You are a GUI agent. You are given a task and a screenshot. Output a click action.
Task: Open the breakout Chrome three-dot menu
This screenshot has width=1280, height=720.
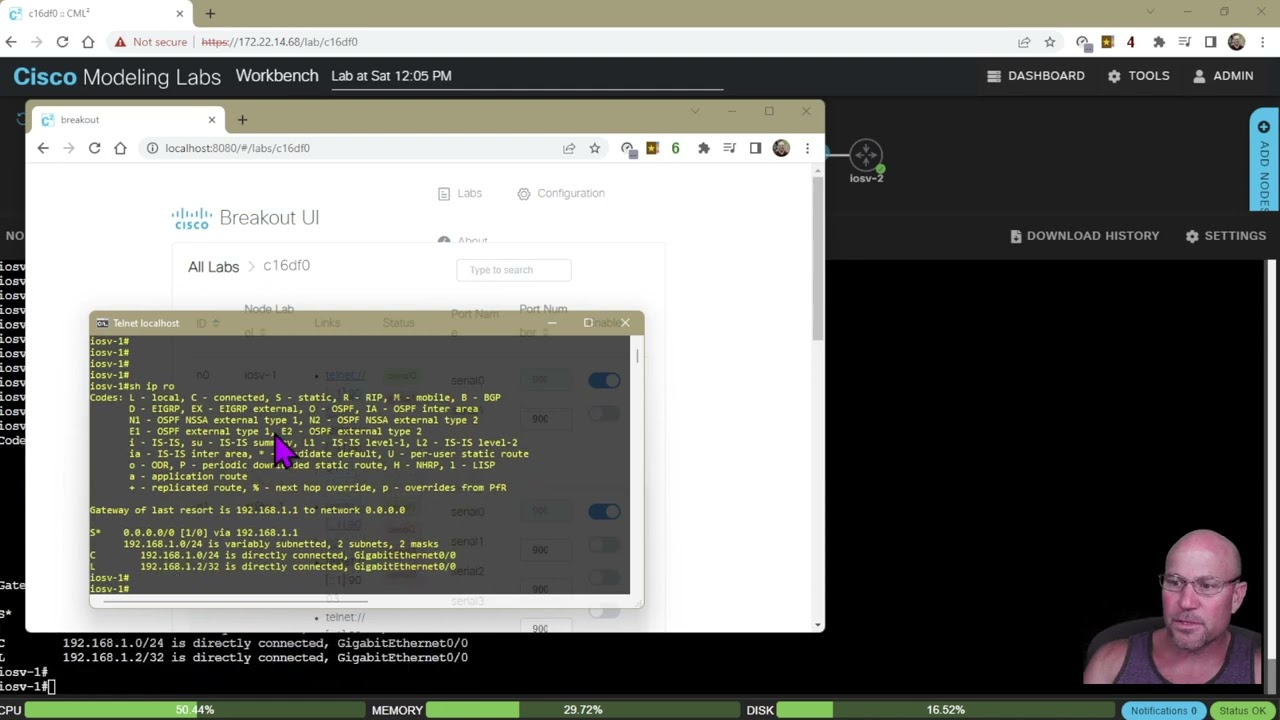click(807, 148)
